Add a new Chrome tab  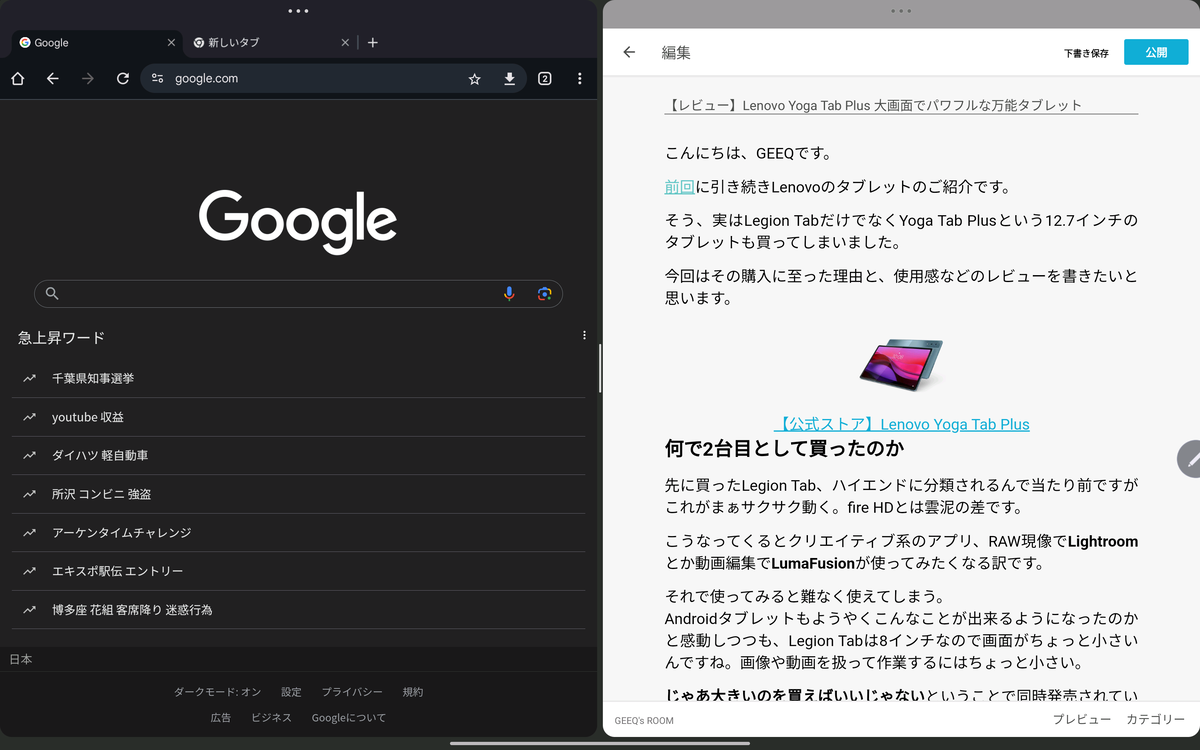[x=373, y=43]
